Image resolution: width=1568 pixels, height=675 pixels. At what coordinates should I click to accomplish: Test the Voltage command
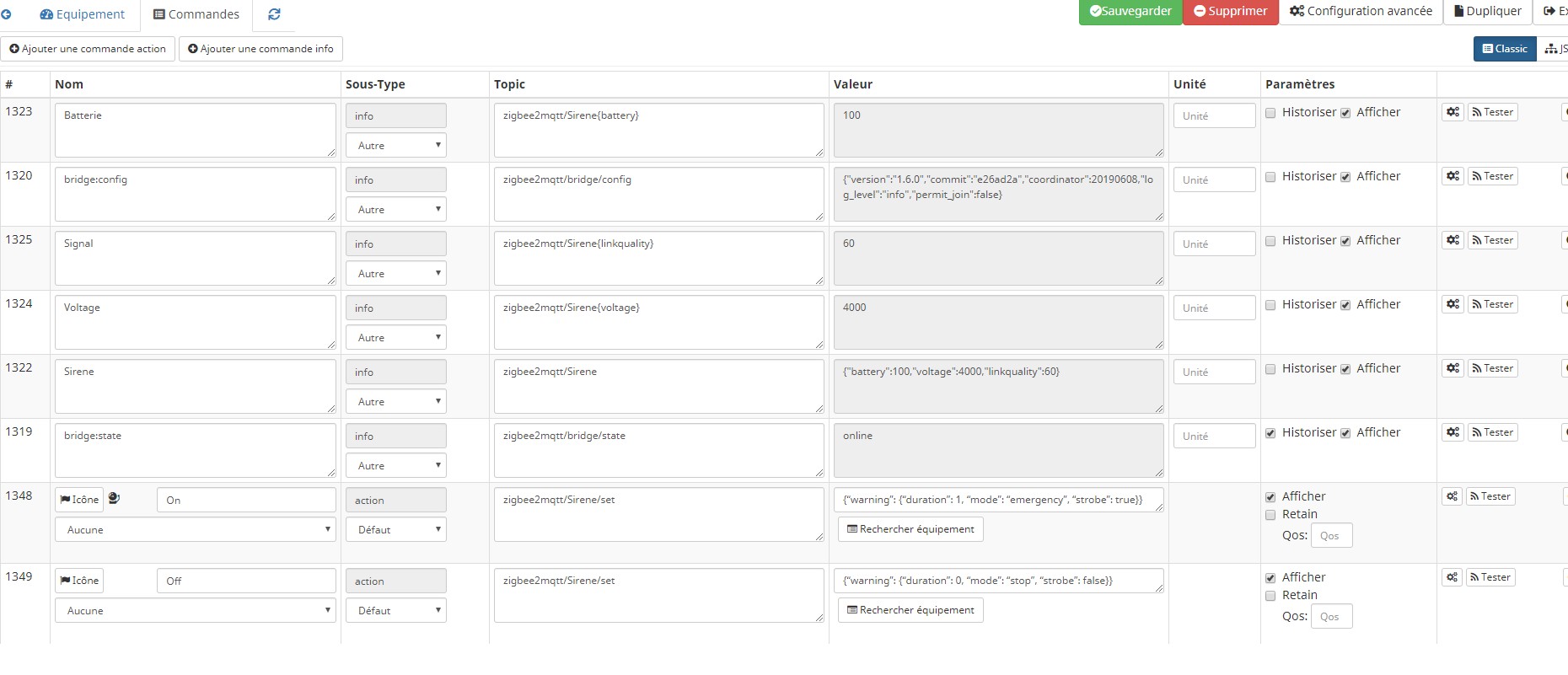[1492, 304]
